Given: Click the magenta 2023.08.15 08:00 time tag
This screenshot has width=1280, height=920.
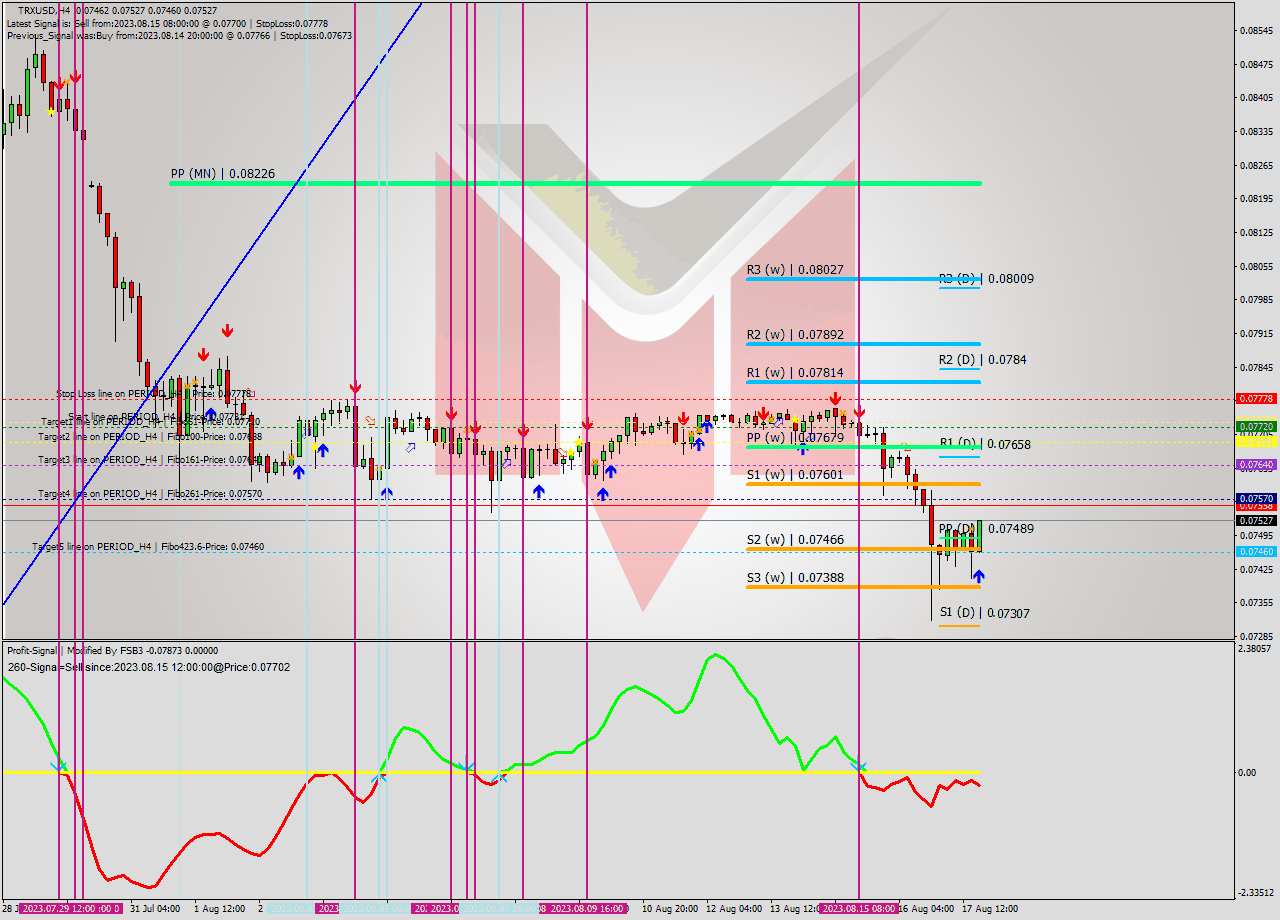Looking at the screenshot, I should [859, 909].
